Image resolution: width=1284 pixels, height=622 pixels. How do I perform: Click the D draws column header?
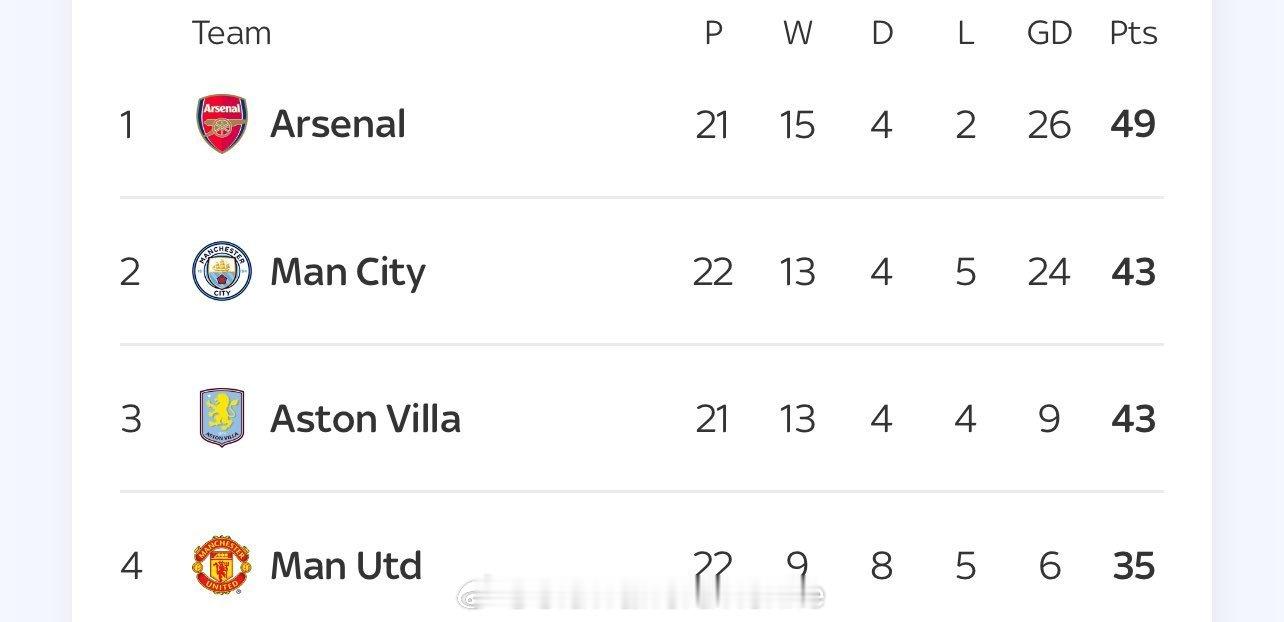[x=881, y=33]
